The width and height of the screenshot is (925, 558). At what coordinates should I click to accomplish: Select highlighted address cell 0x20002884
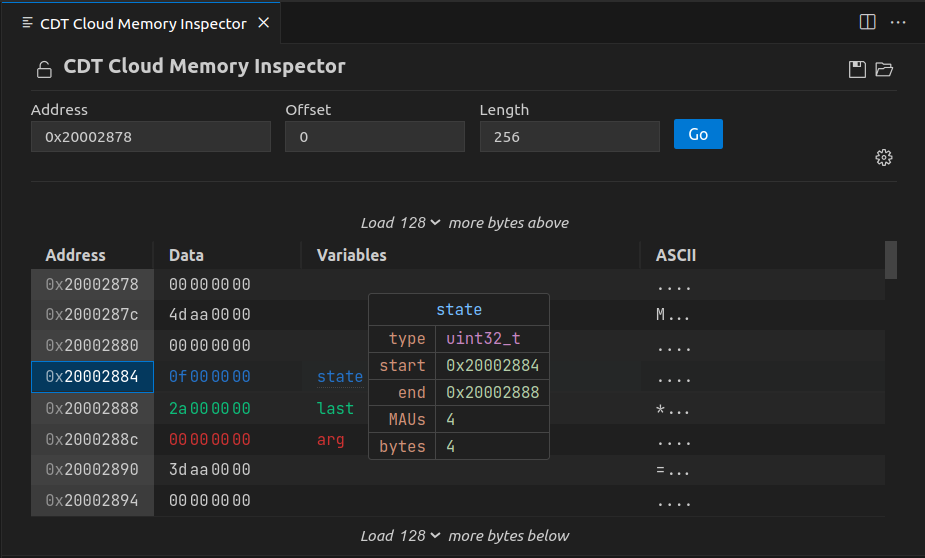pos(92,376)
